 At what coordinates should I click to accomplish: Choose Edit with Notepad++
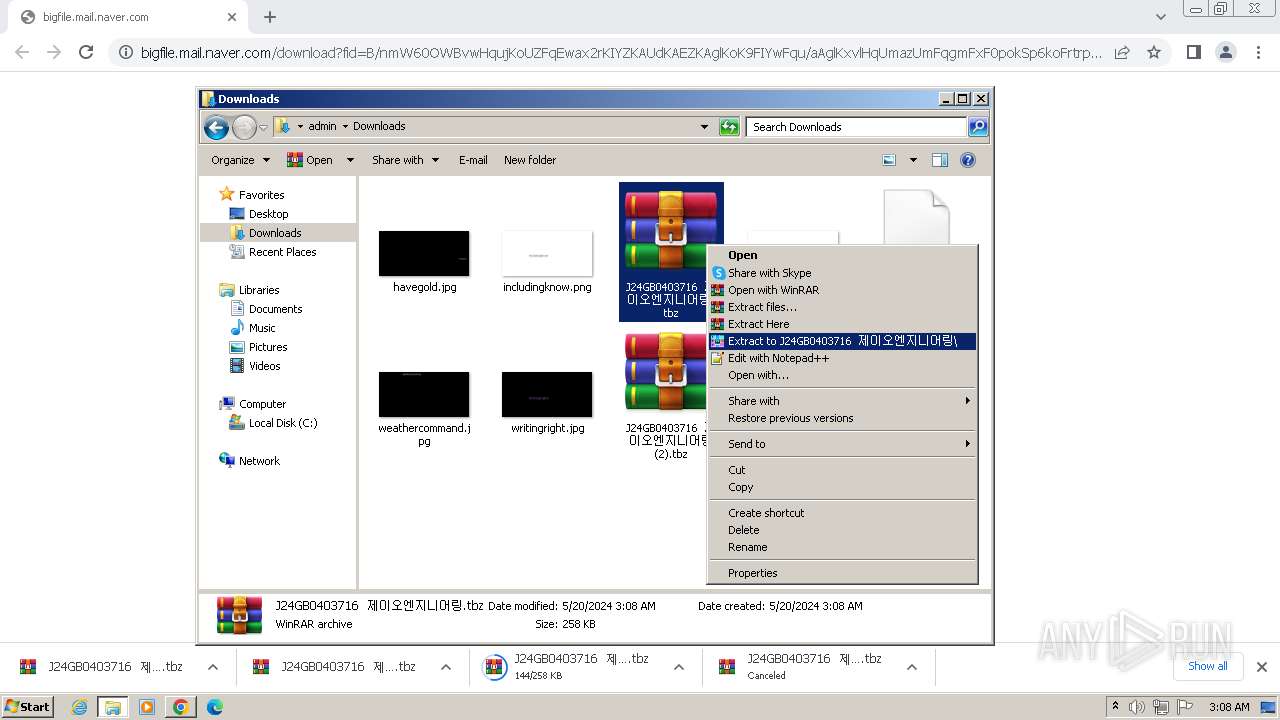pyautogui.click(x=842, y=358)
